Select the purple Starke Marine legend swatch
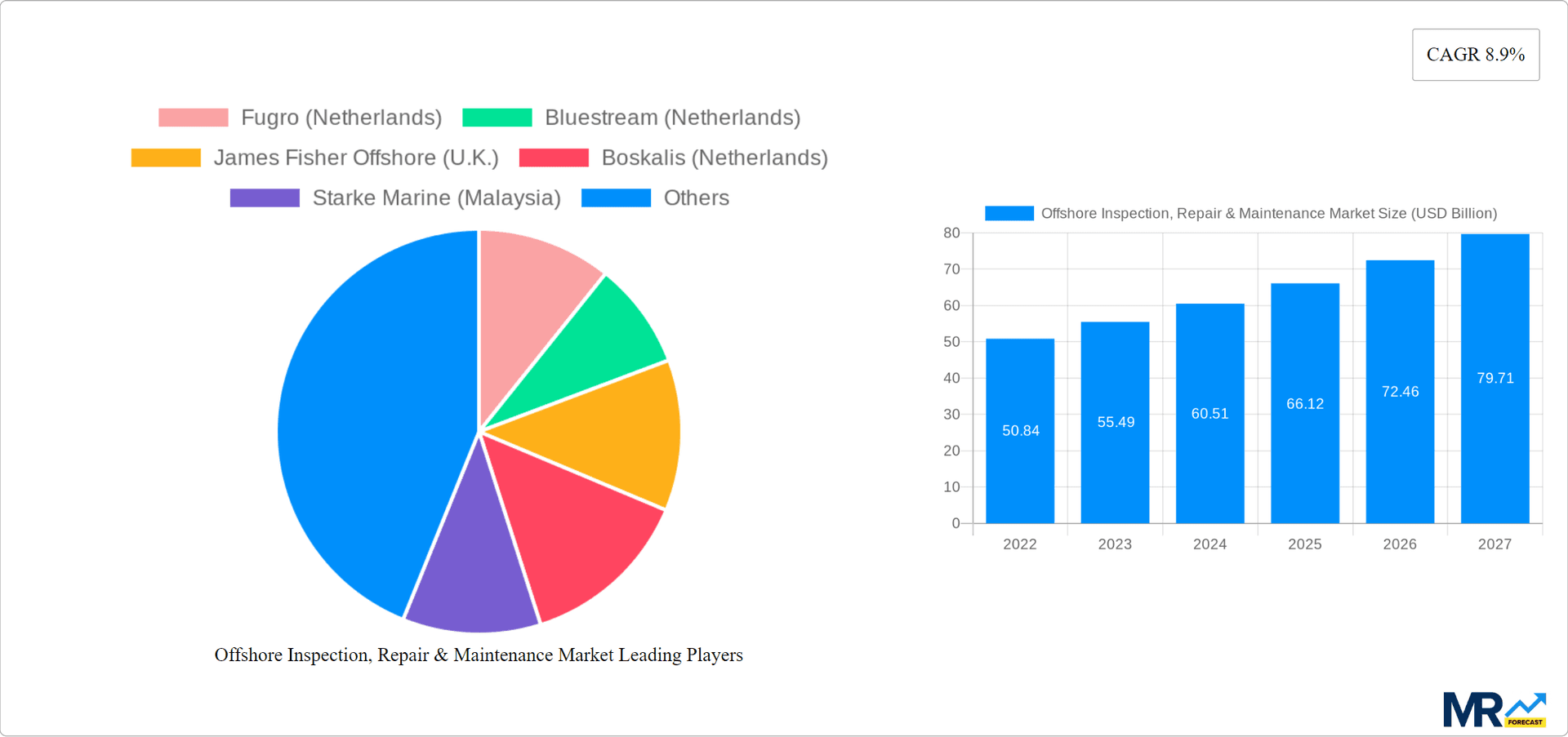1568x737 pixels. click(x=264, y=197)
